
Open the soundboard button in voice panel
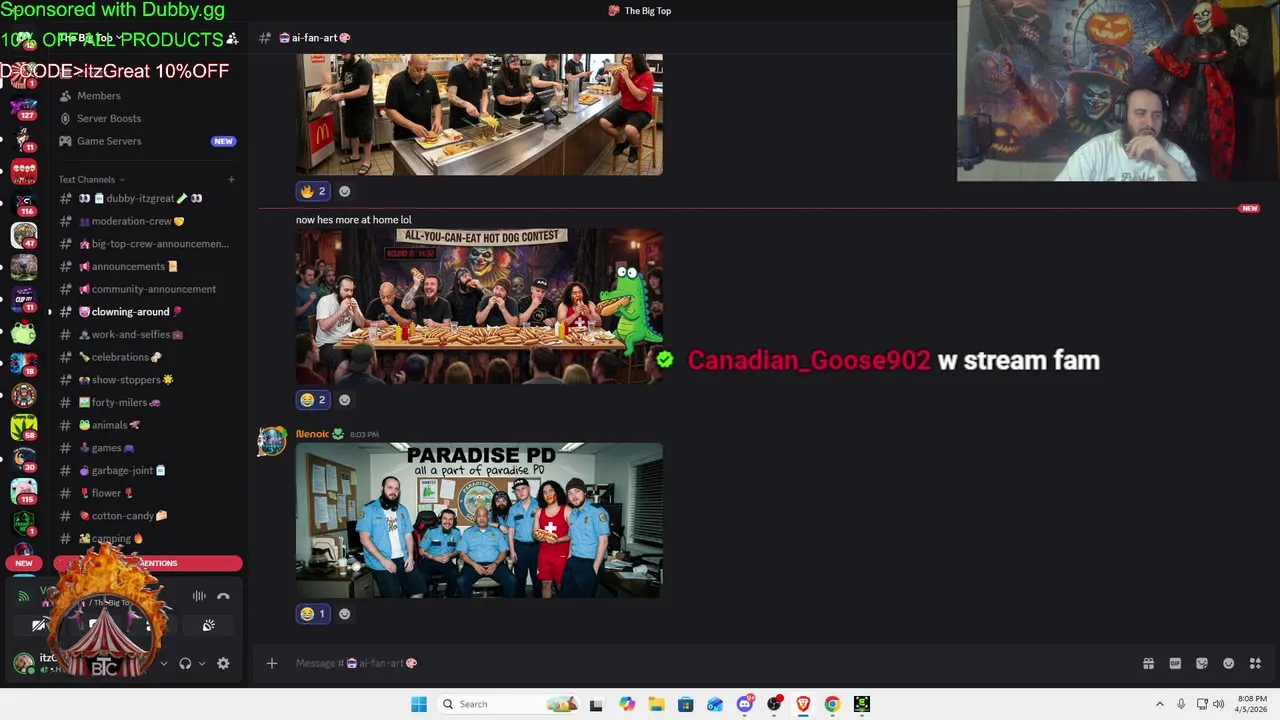(208, 625)
